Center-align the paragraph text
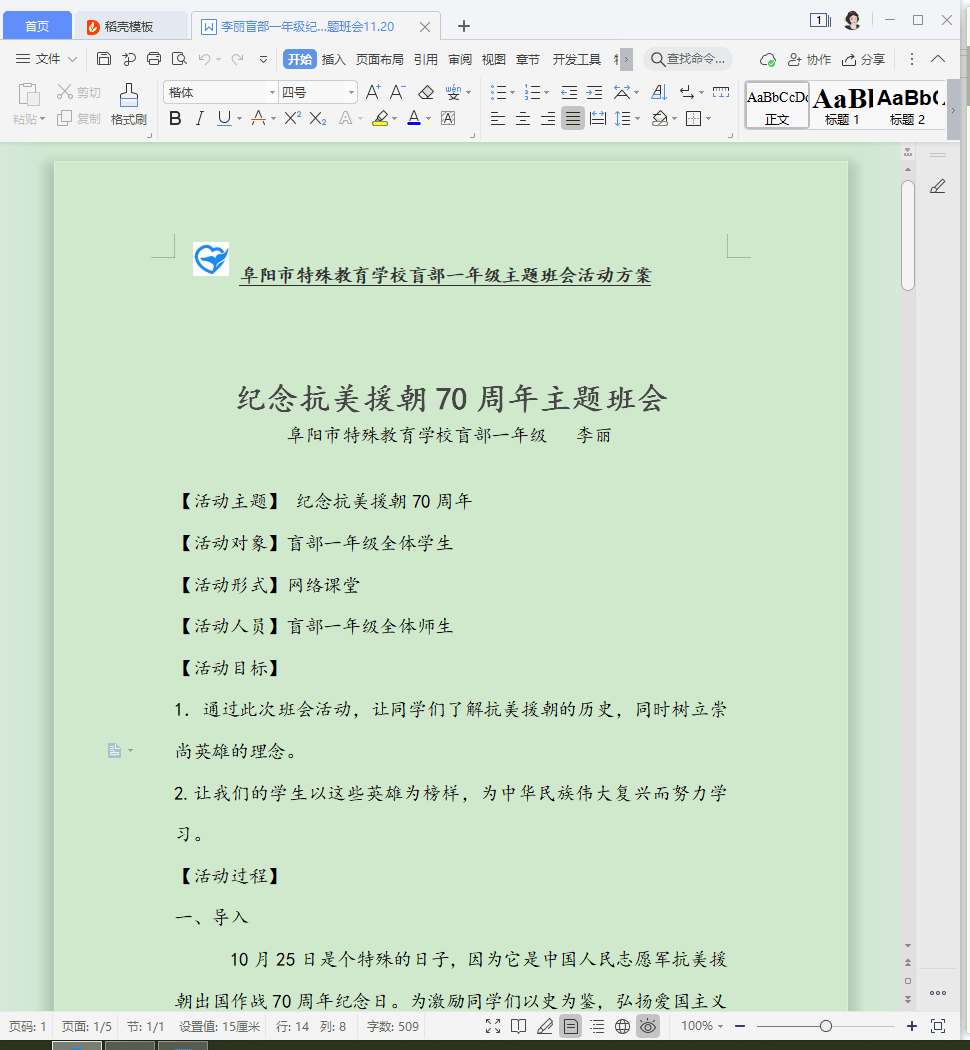Image resolution: width=970 pixels, height=1050 pixels. [x=522, y=119]
